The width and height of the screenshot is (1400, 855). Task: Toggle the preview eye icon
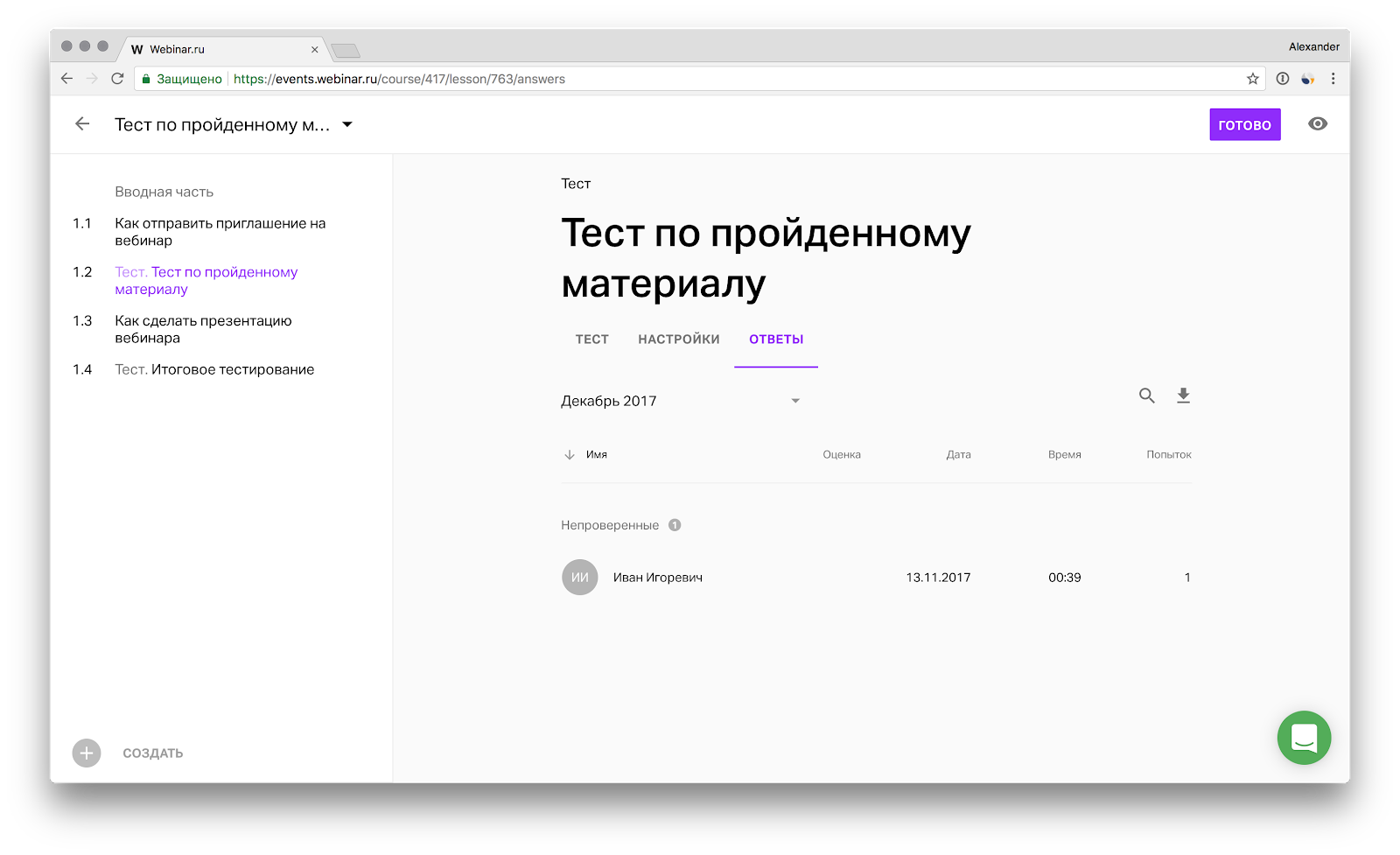(1318, 124)
